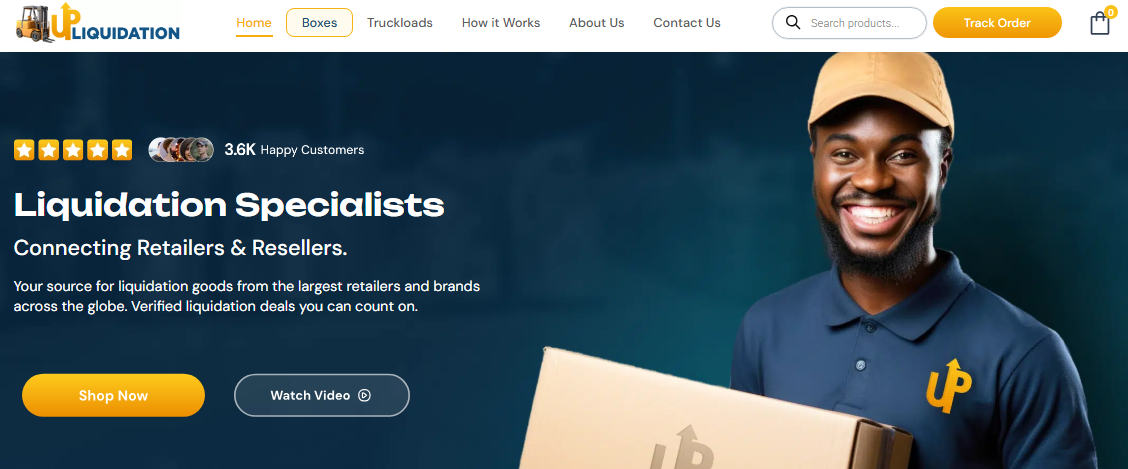Click the happy customers avatar group
The height and width of the screenshot is (469, 1128).
[181, 150]
